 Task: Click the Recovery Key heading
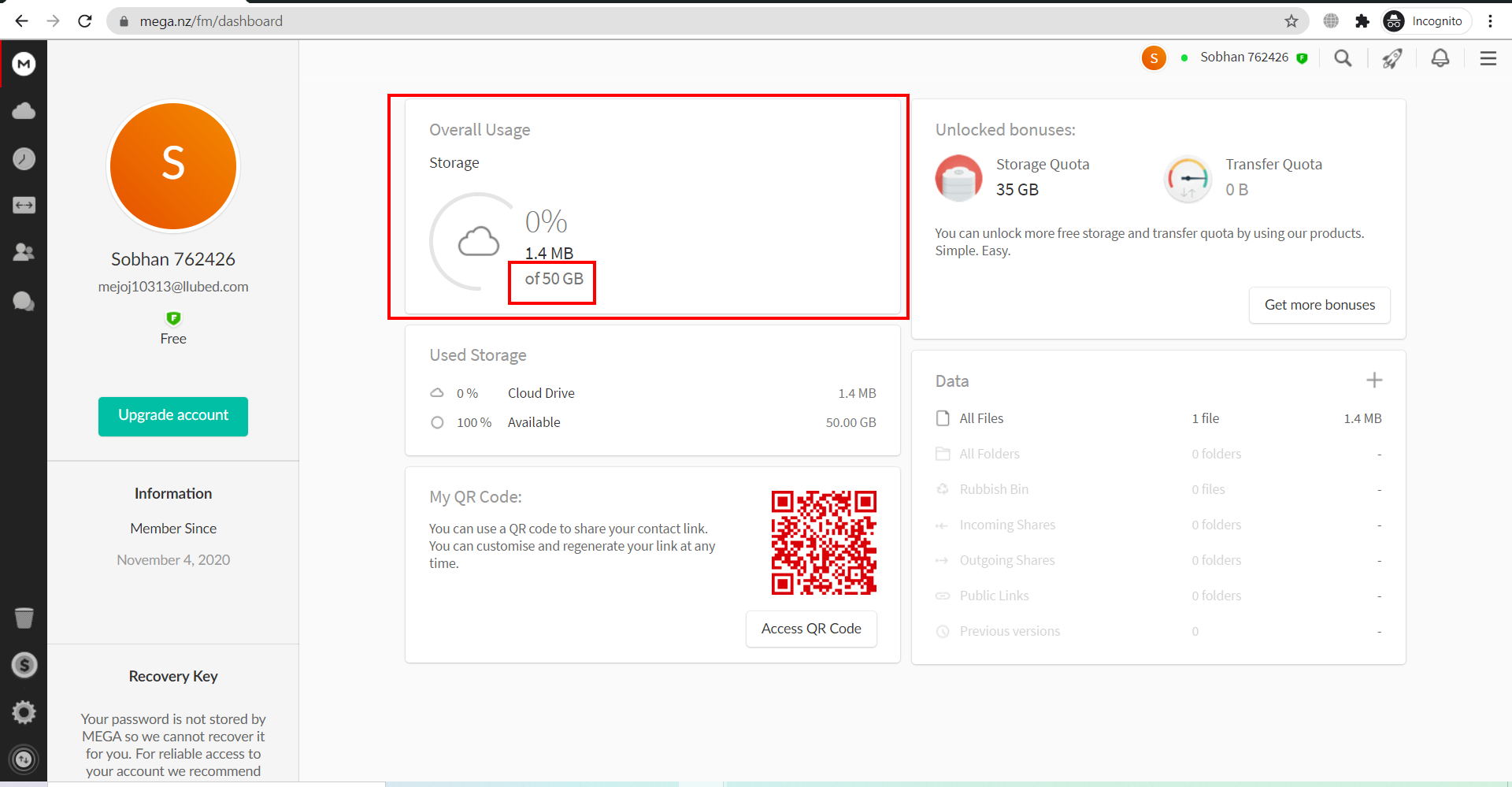tap(173, 676)
